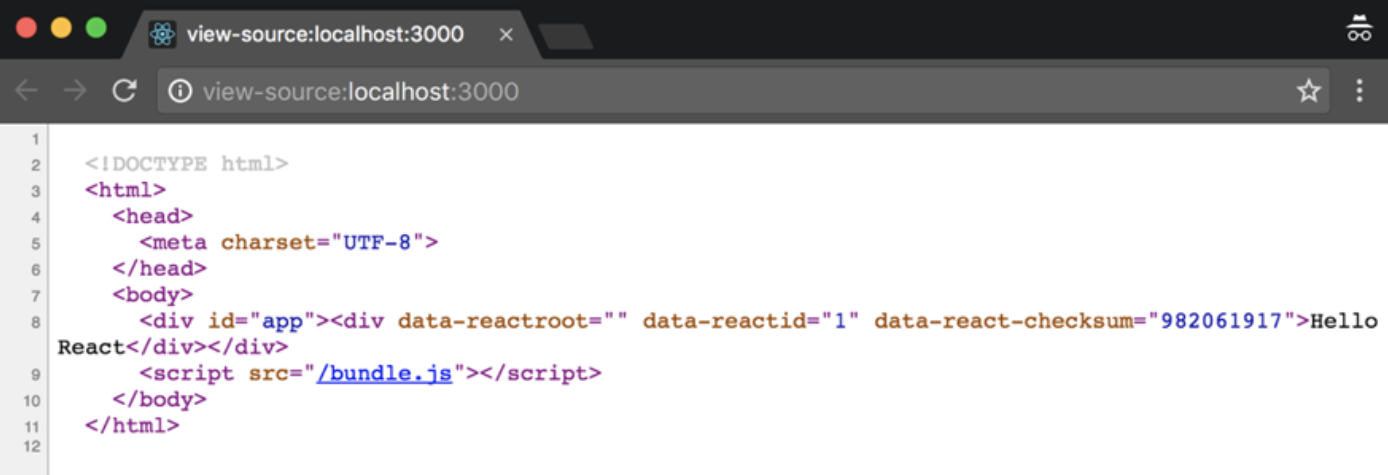Viewport: 1388px width, 475px height.
Task: Click the React favicon on the tab
Action: click(162, 34)
